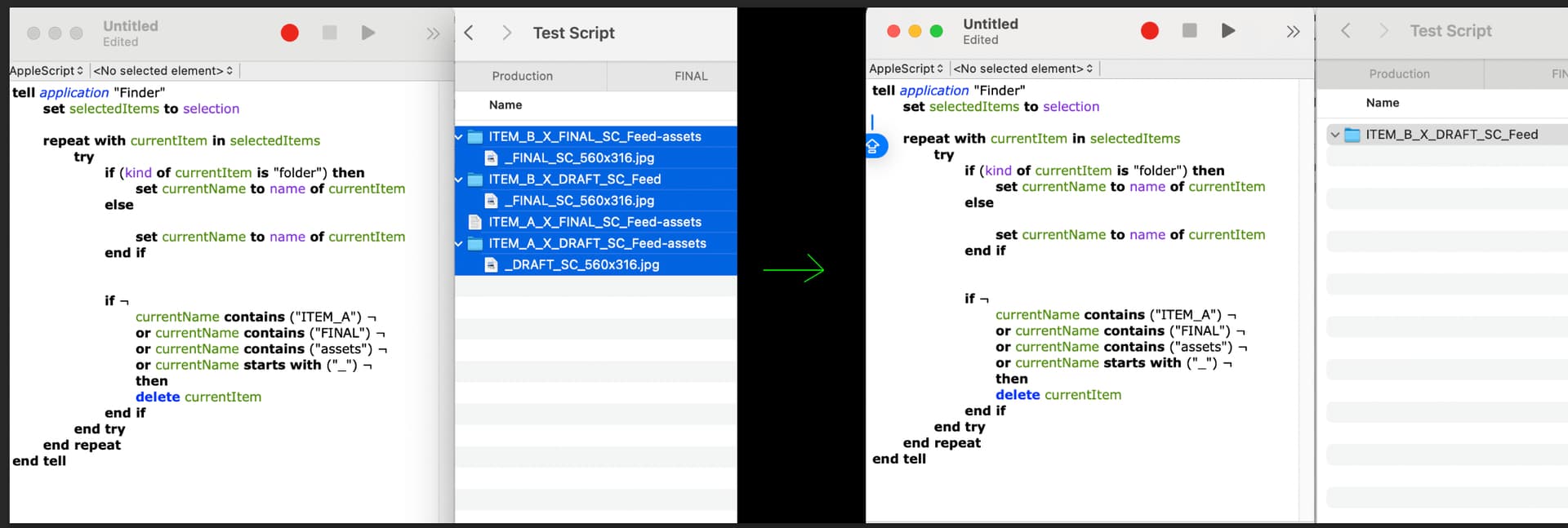1568x528 pixels.
Task: Click the Untitled window title in the right editor
Action: (991, 24)
